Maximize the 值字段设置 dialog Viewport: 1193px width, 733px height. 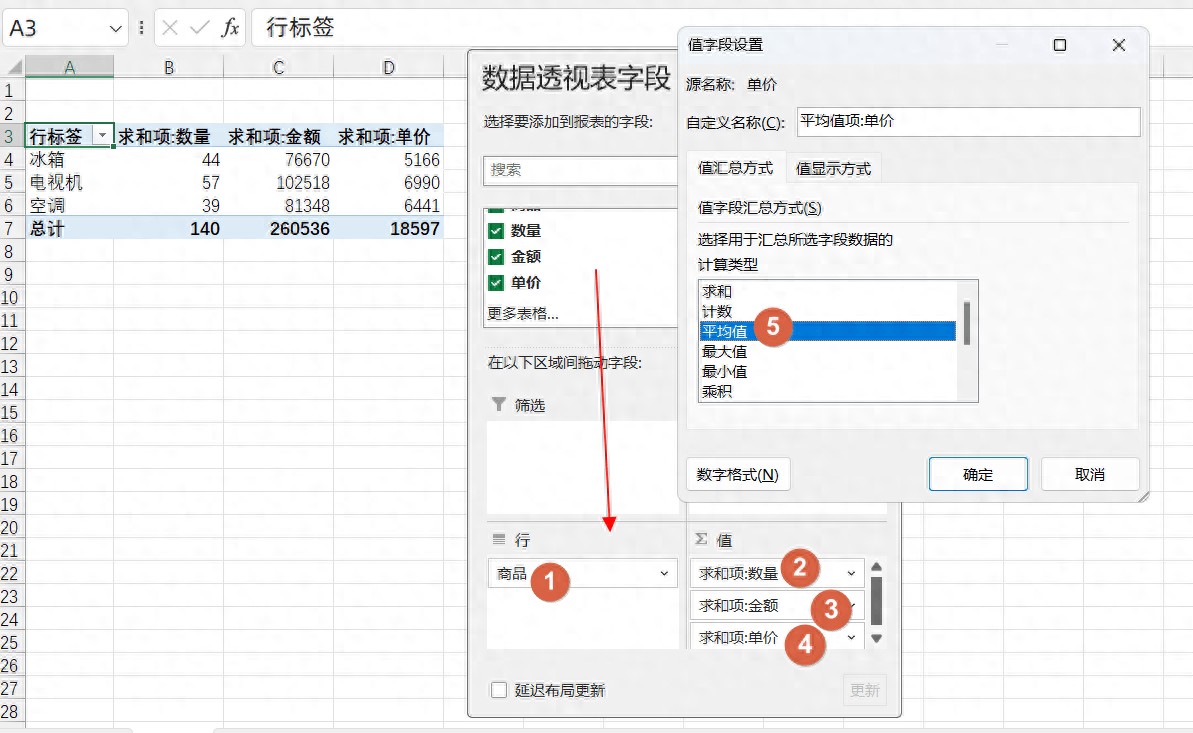pos(1060,45)
